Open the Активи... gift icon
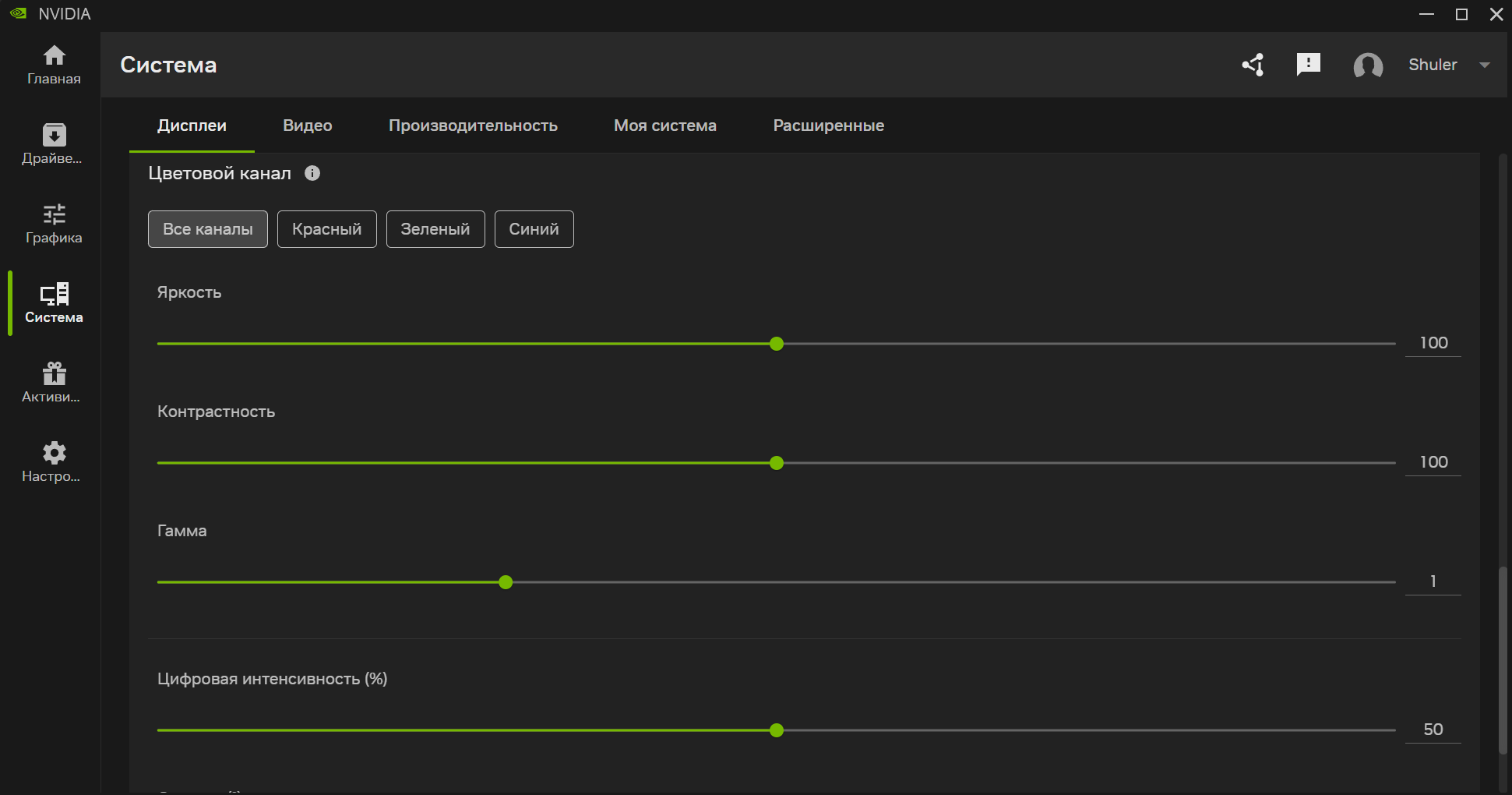 coord(54,373)
